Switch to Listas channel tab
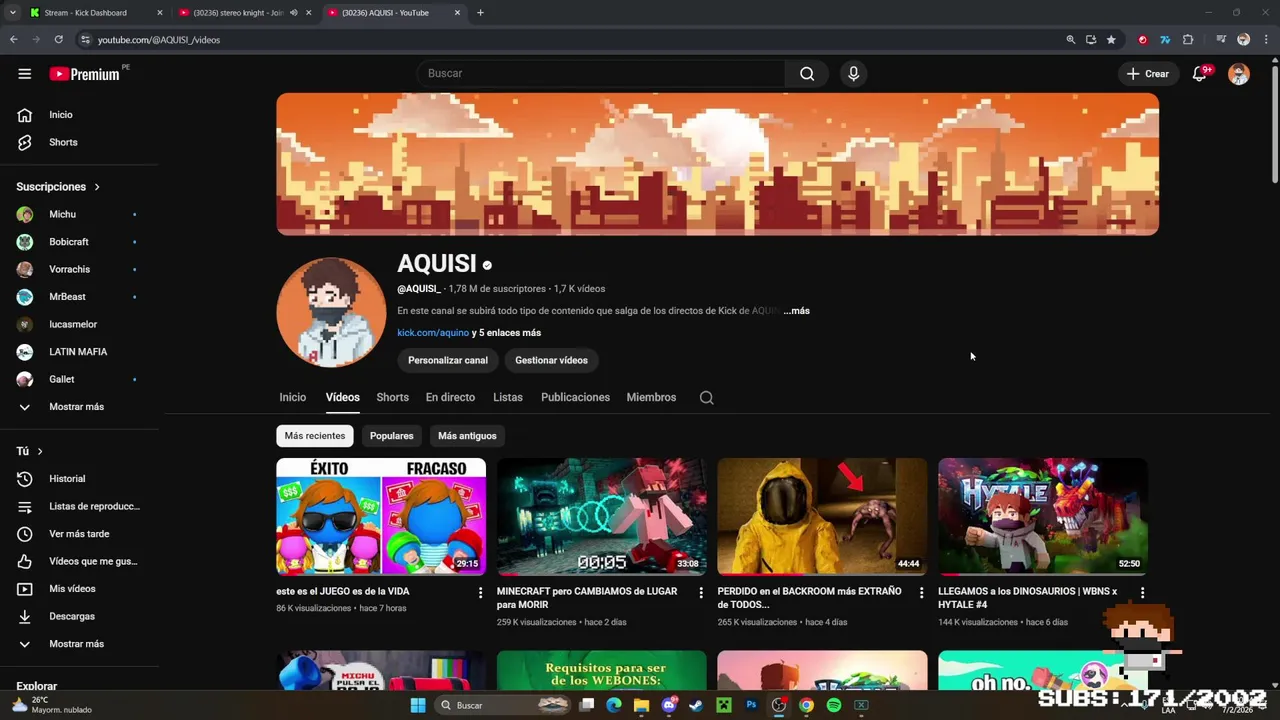This screenshot has height=720, width=1280. (x=508, y=397)
